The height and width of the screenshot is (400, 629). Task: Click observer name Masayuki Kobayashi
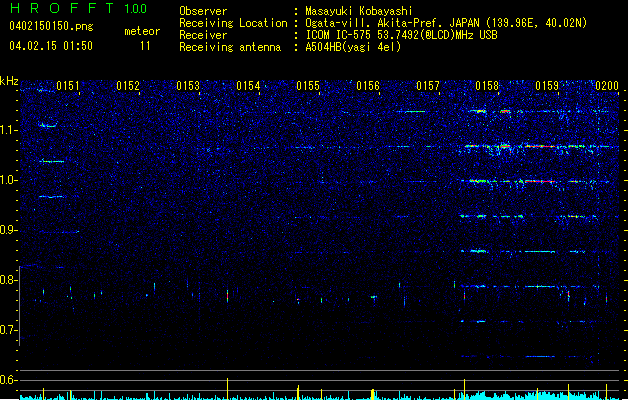(x=359, y=11)
